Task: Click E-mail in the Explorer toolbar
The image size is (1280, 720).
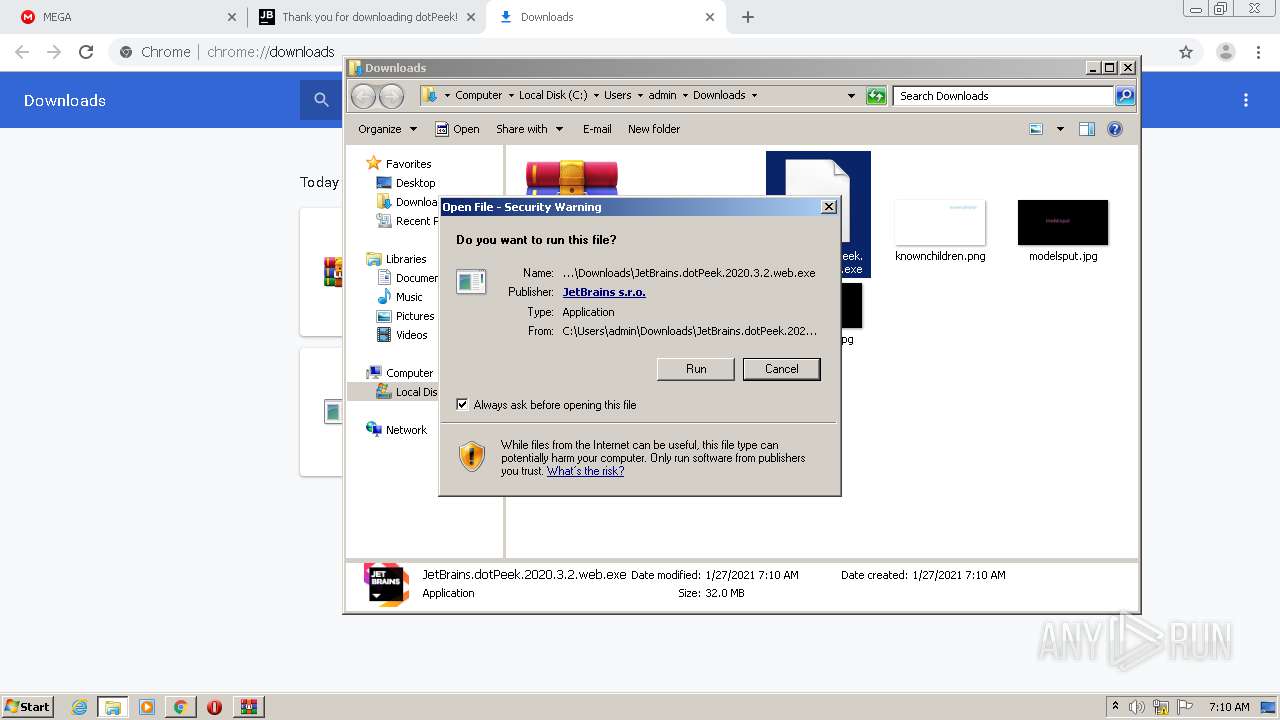Action: click(x=597, y=129)
